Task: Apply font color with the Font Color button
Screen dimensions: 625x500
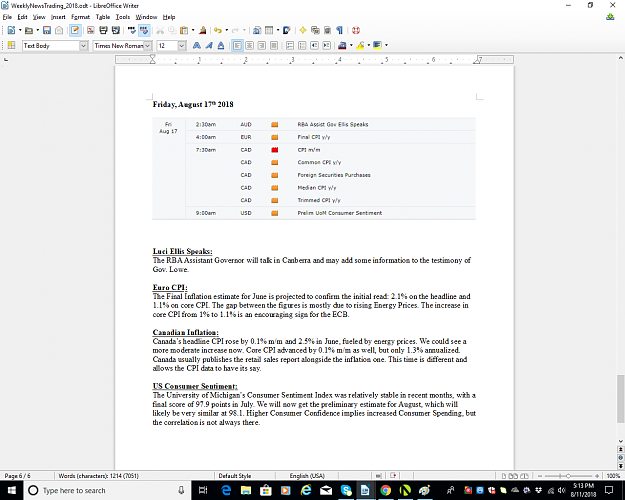Action: click(x=342, y=45)
